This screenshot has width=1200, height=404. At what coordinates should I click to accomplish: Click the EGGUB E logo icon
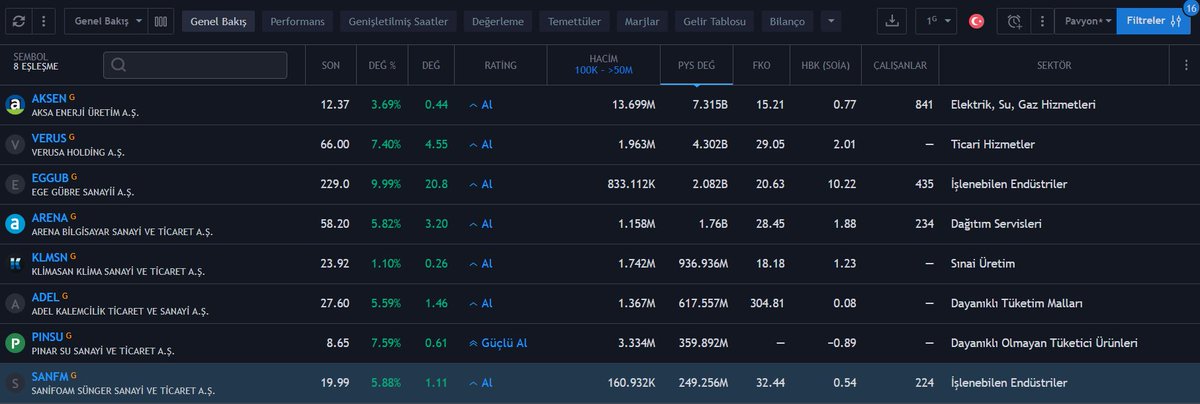(x=15, y=184)
